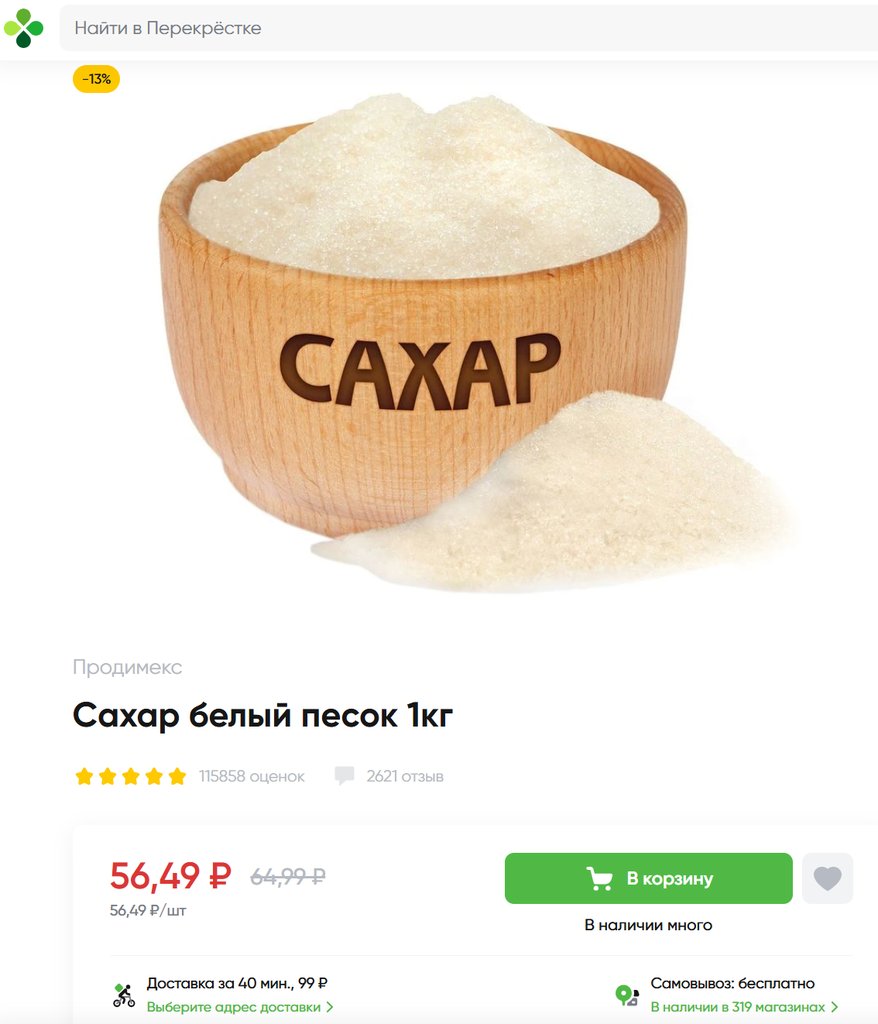Image resolution: width=878 pixels, height=1024 pixels.
Task: Expand the 'В наличии в 319 магазинах' chevron
Action: coord(834,1007)
